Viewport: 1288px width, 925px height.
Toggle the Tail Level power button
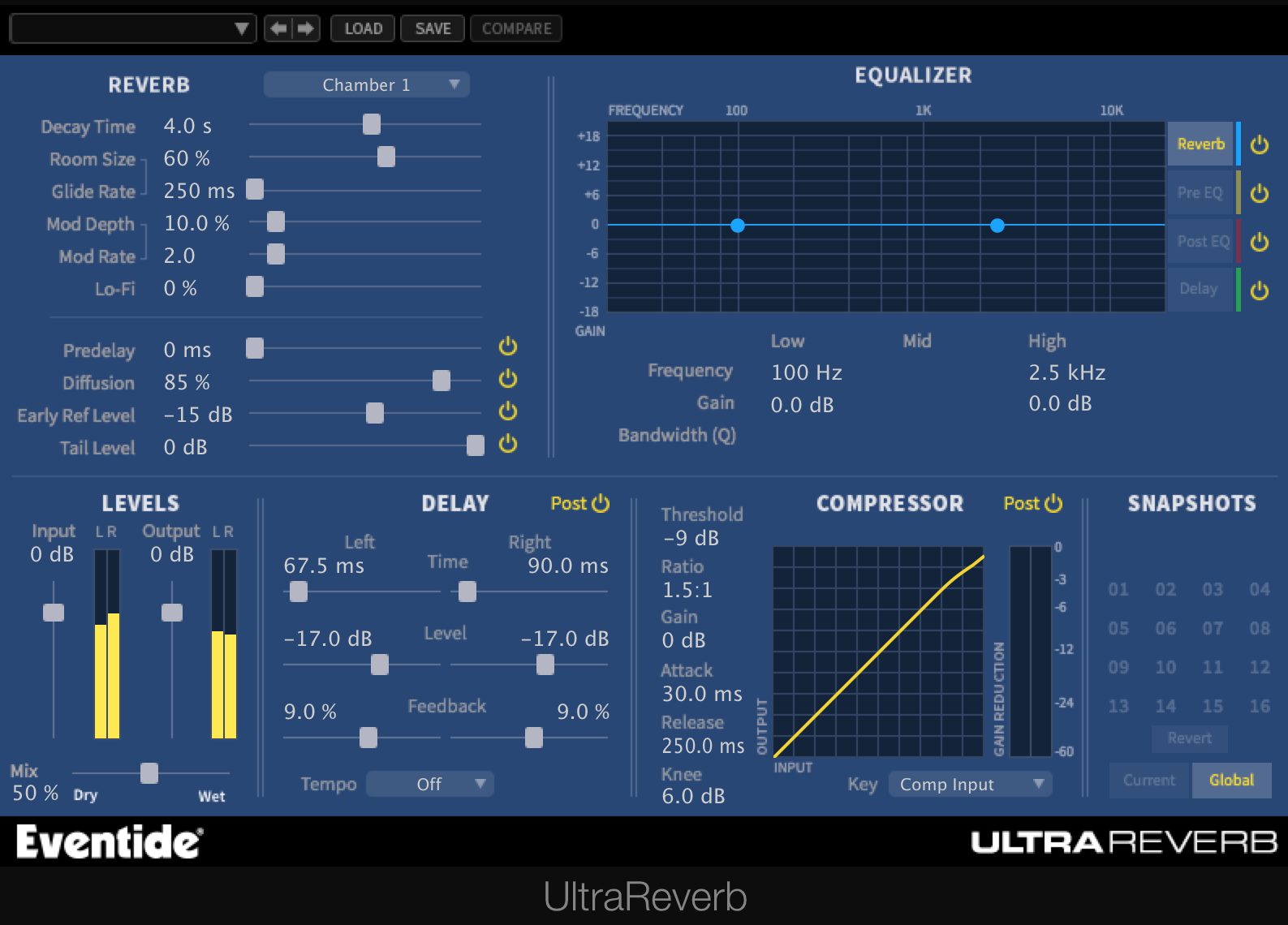click(x=508, y=444)
